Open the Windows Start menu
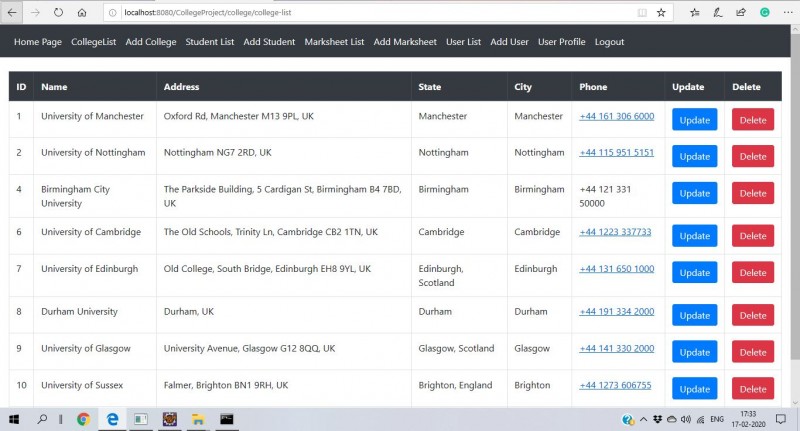 [14, 419]
